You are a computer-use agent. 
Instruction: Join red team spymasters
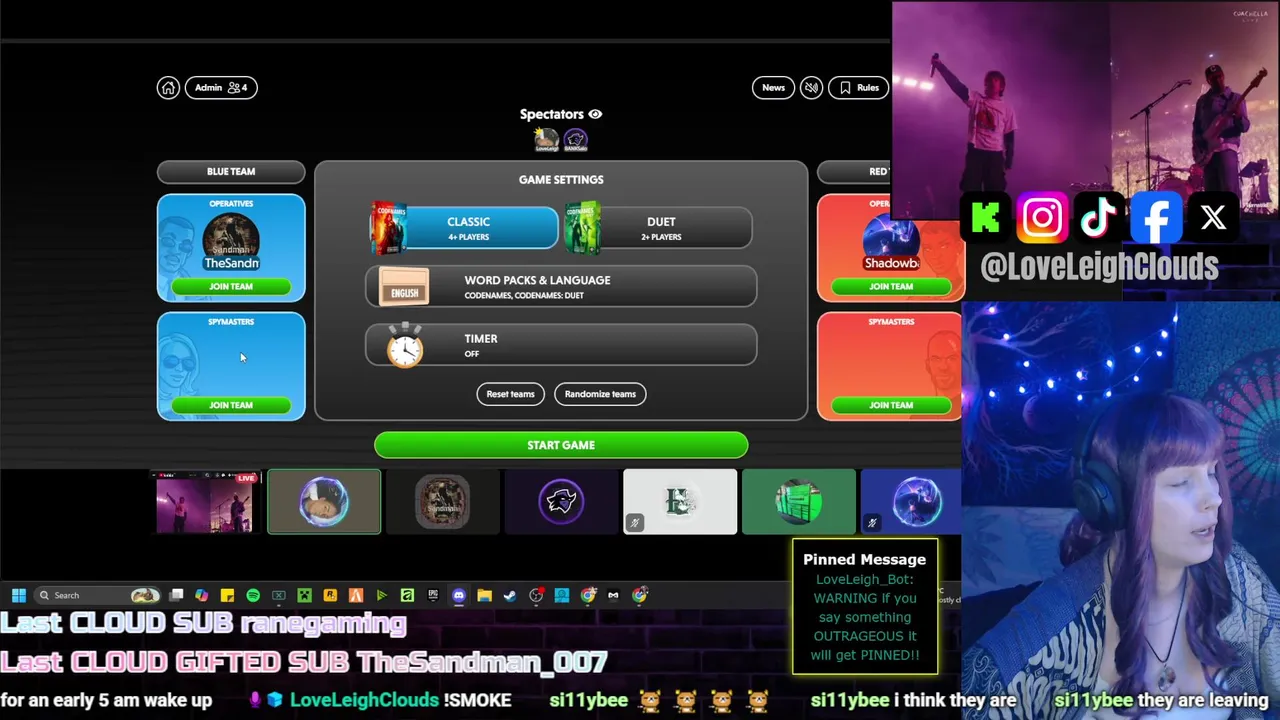click(x=891, y=406)
